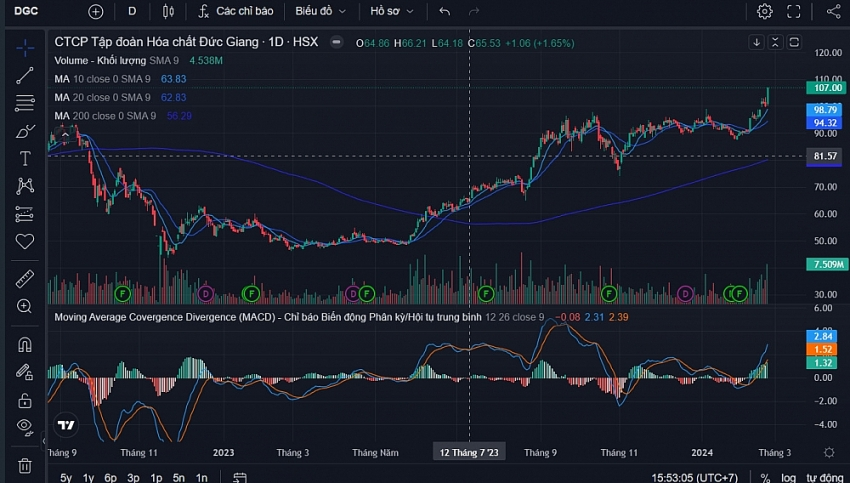The image size is (850, 483).
Task: Click the DGC symbol search field
Action: (x=27, y=12)
